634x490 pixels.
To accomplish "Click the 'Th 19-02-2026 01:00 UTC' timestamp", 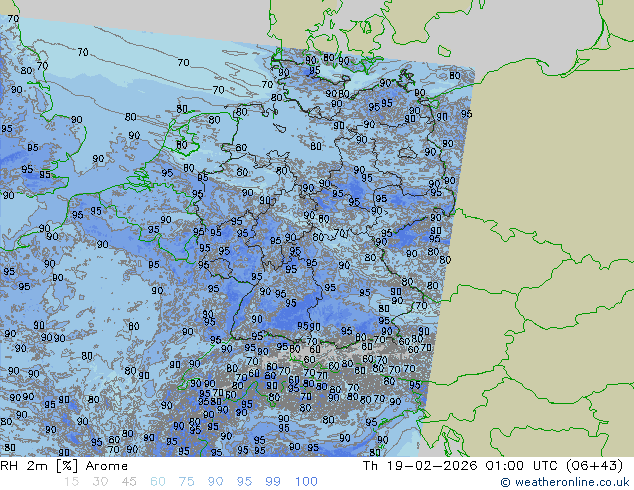I will (x=461, y=466).
